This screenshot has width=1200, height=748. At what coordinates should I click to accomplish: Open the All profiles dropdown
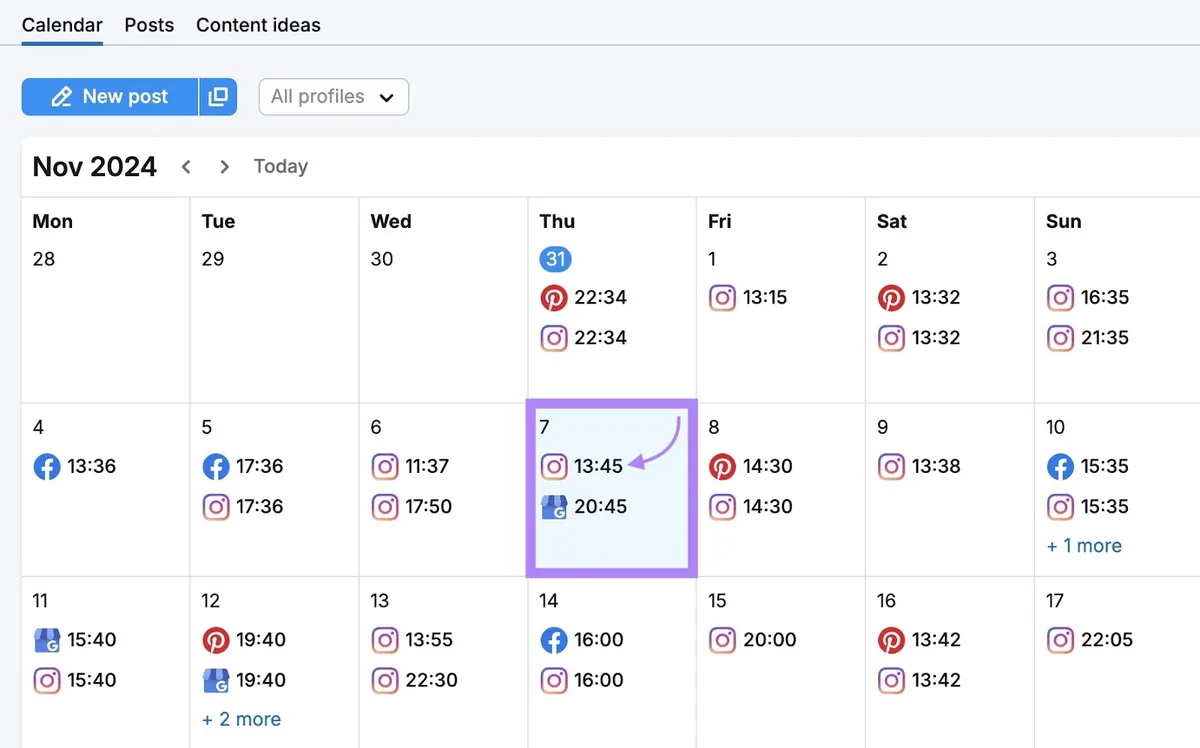pyautogui.click(x=333, y=97)
